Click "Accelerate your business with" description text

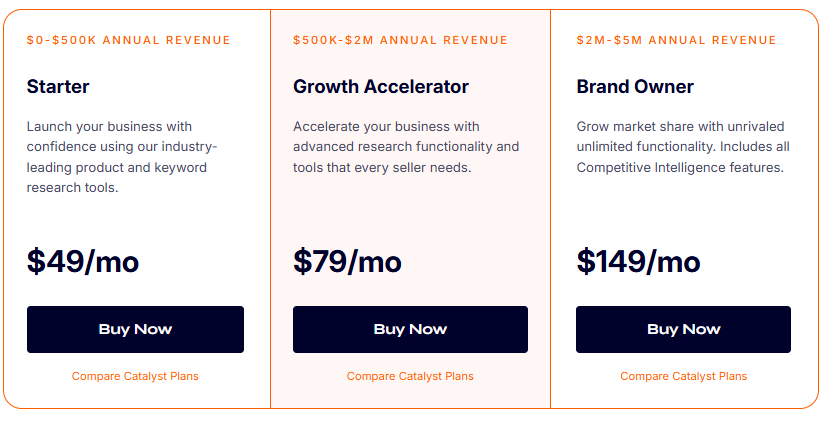click(386, 127)
